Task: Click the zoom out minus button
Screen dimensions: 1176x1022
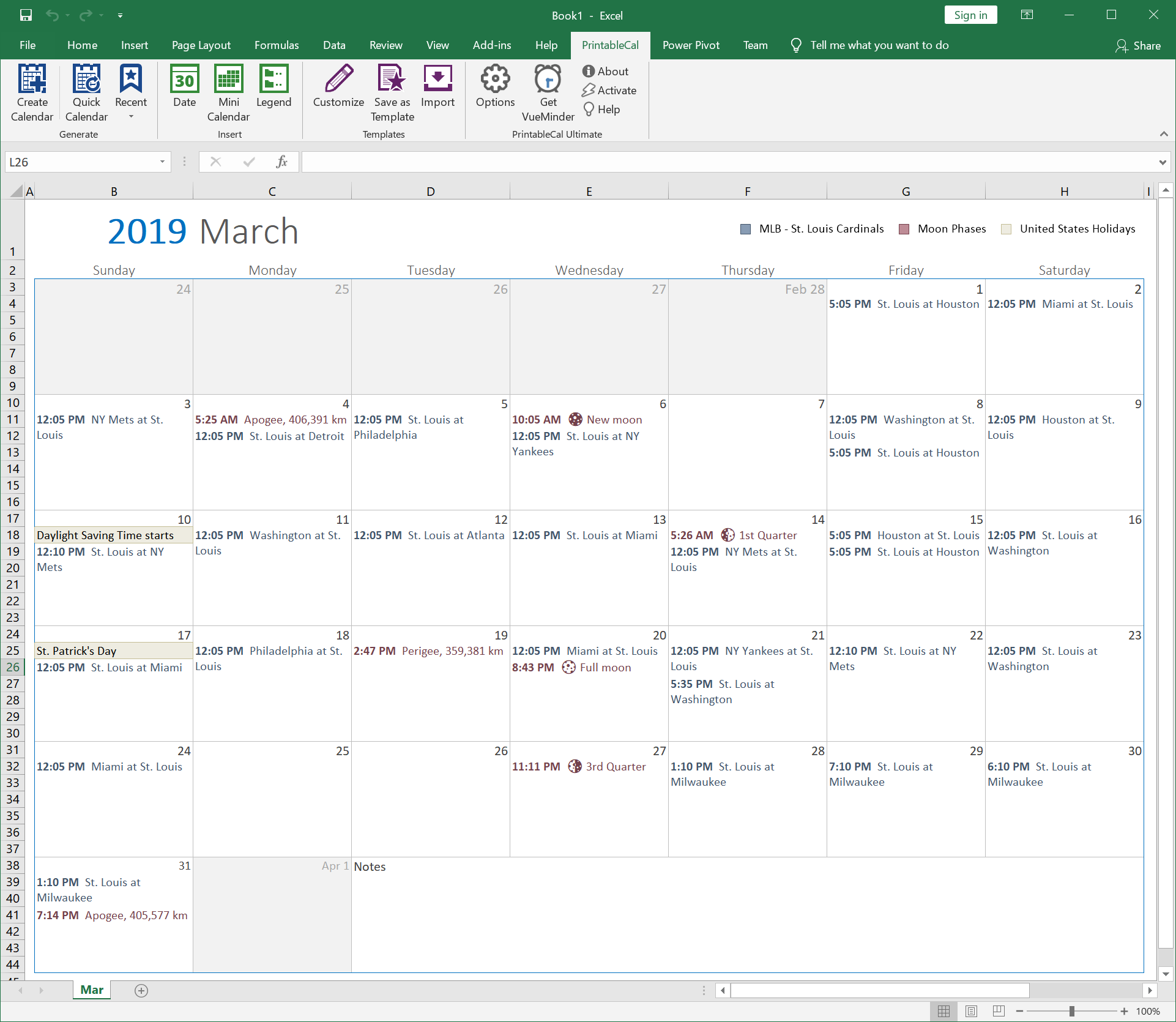Action: click(1019, 1012)
